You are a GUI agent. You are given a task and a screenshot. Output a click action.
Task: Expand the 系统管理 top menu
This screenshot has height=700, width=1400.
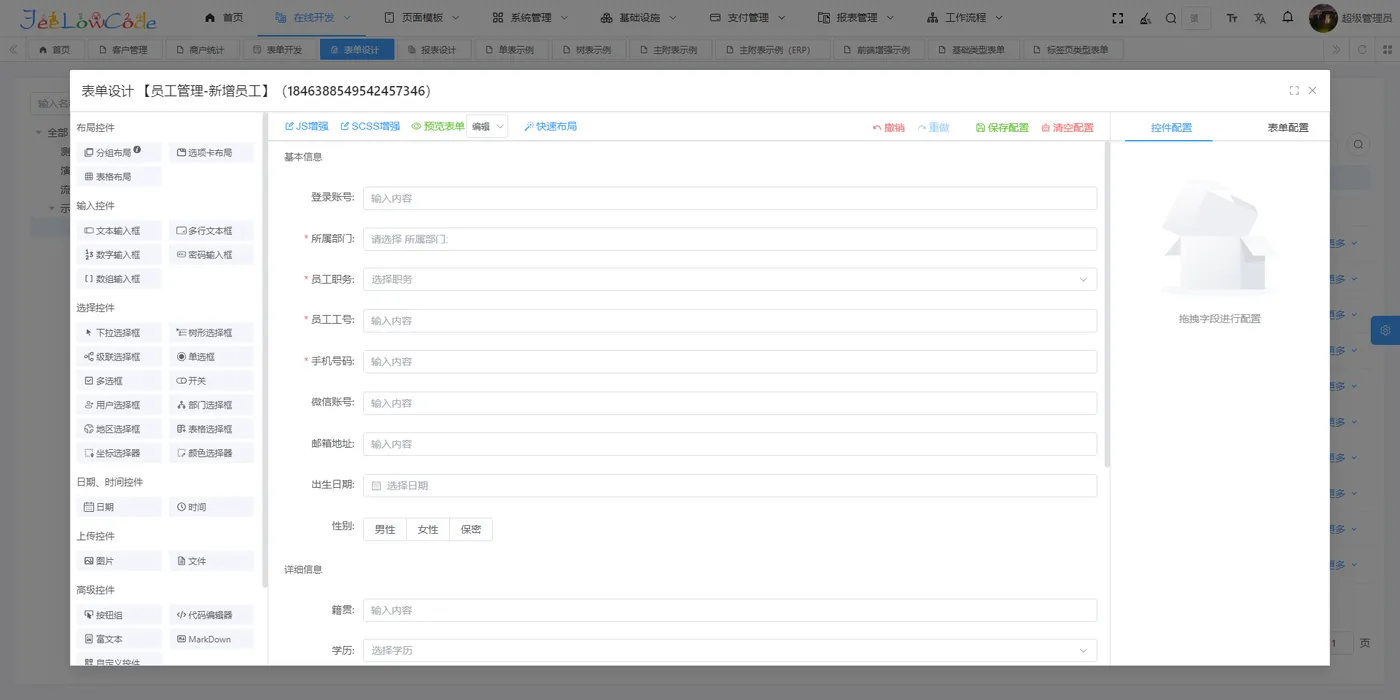[530, 18]
